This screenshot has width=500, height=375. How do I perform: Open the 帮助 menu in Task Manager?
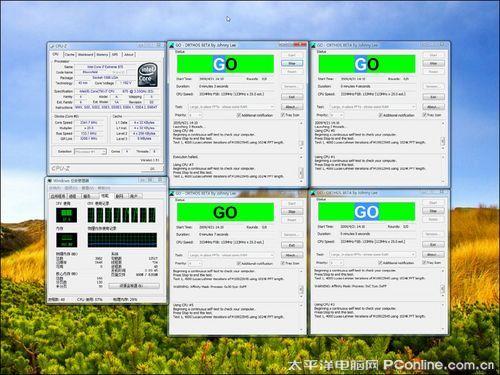(x=104, y=188)
